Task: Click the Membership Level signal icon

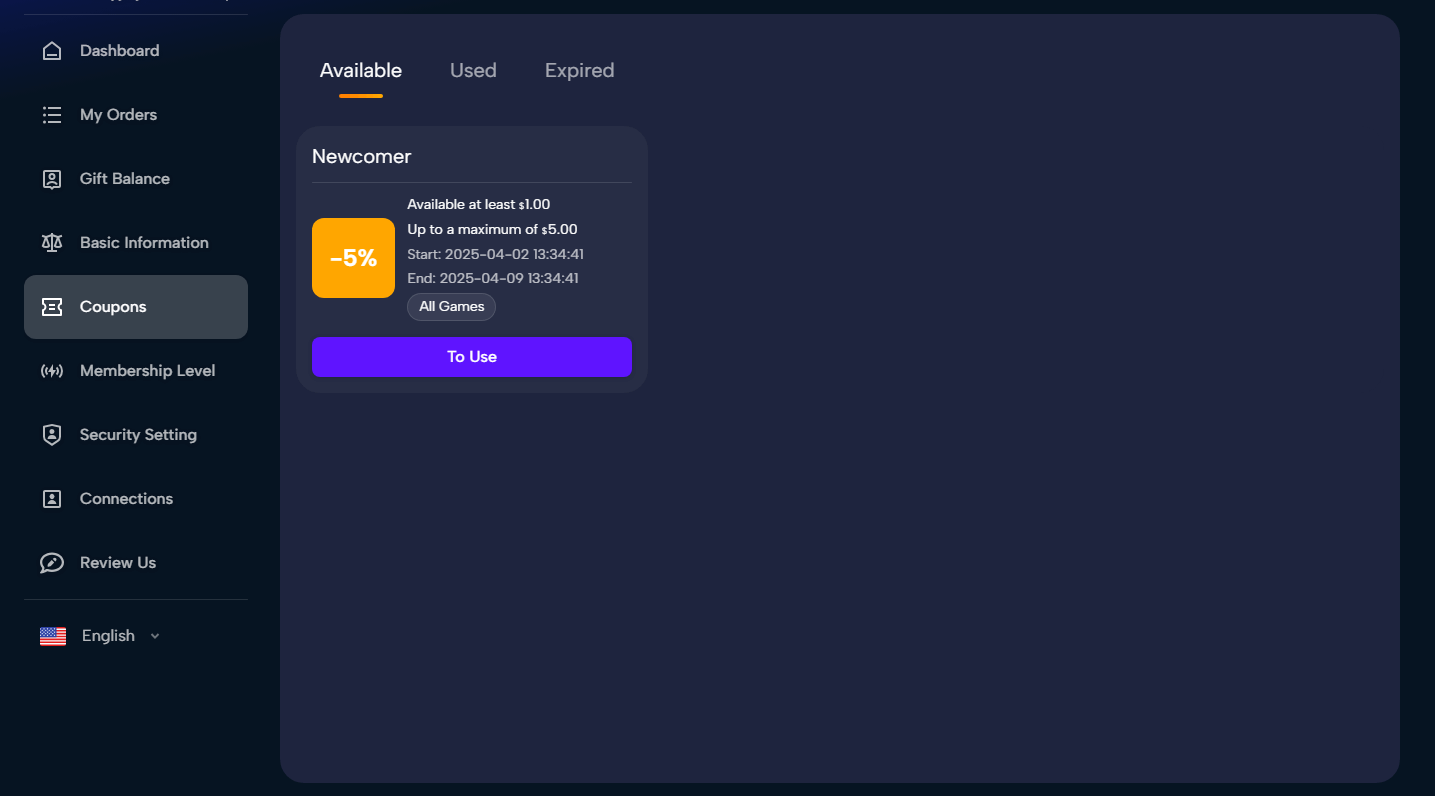Action: coord(52,371)
